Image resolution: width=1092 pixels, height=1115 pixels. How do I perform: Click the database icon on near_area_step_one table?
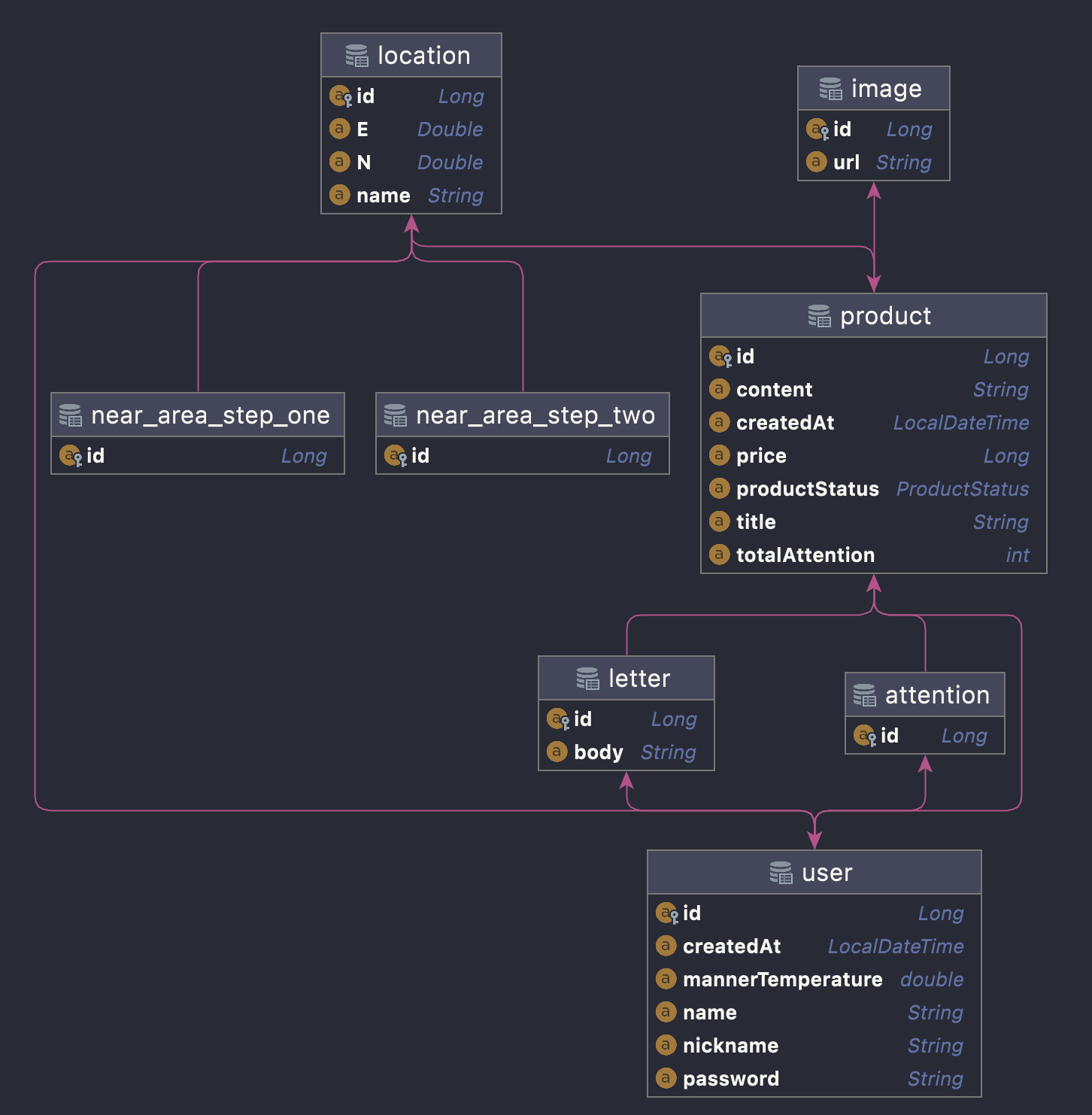pos(70,415)
